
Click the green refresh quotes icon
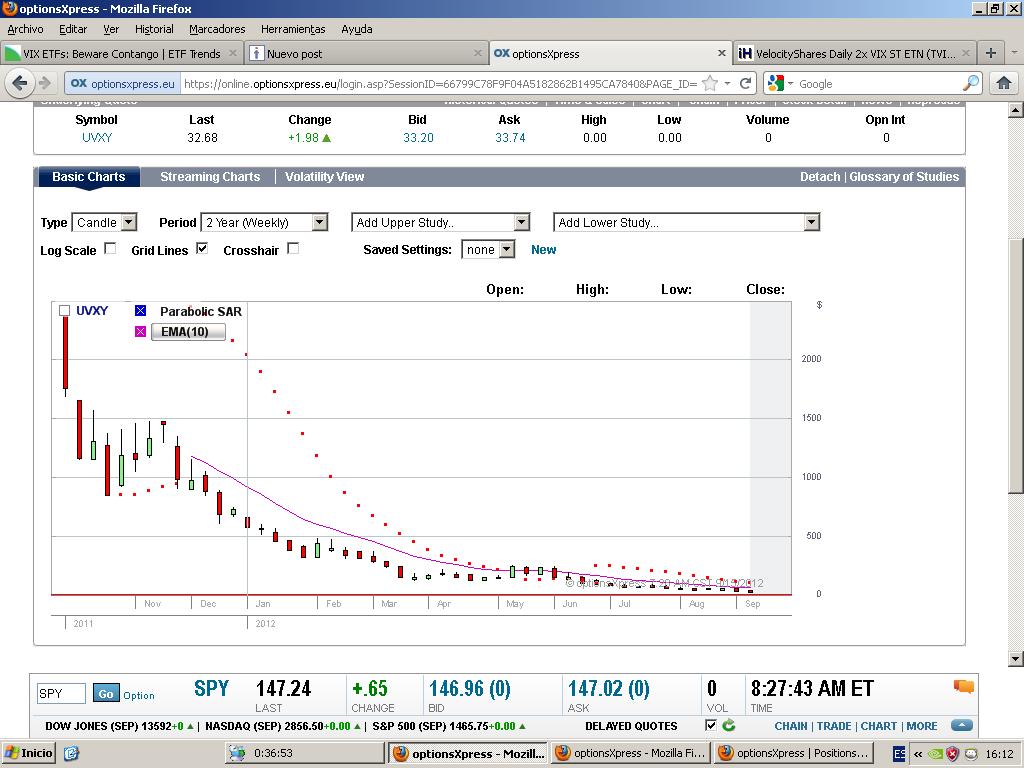click(728, 725)
